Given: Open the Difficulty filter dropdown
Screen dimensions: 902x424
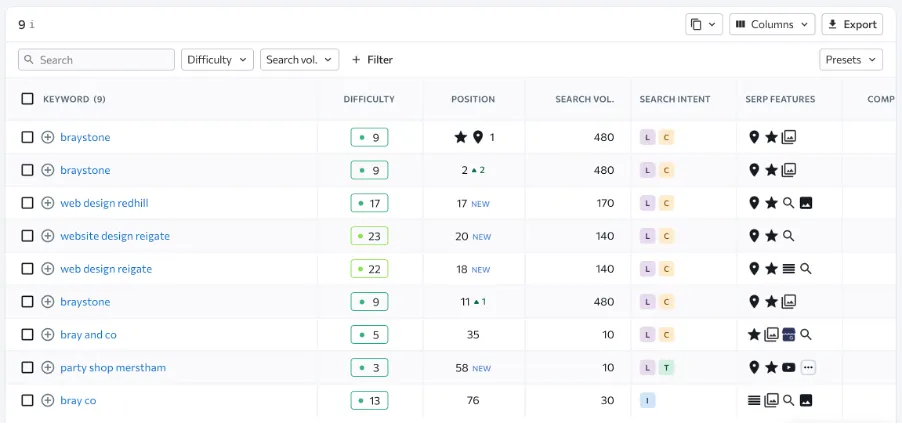Looking at the screenshot, I should coord(217,60).
